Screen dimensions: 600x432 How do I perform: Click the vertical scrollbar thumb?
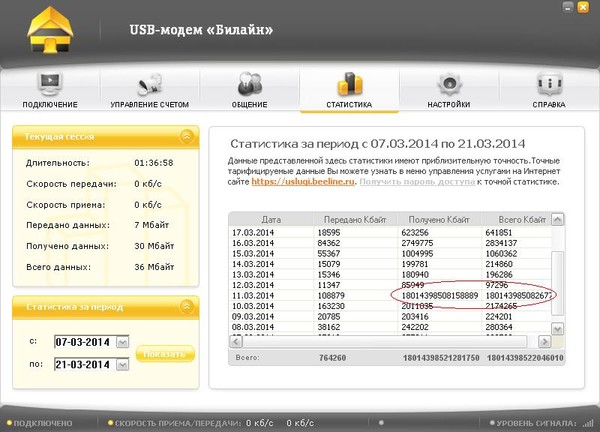(558, 283)
